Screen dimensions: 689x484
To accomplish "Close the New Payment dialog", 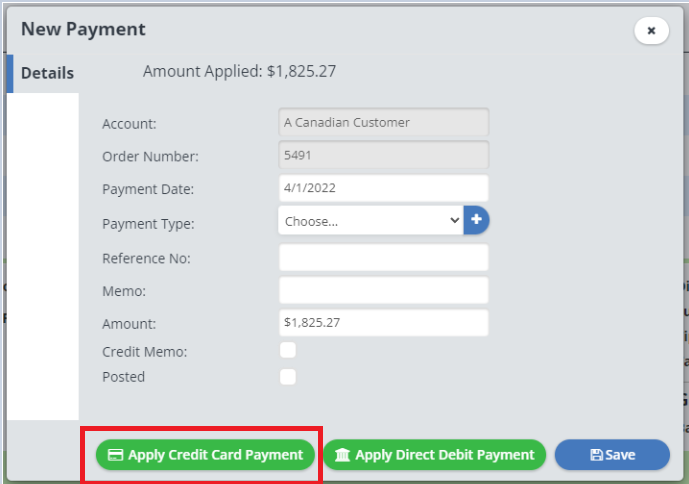I will point(651,30).
